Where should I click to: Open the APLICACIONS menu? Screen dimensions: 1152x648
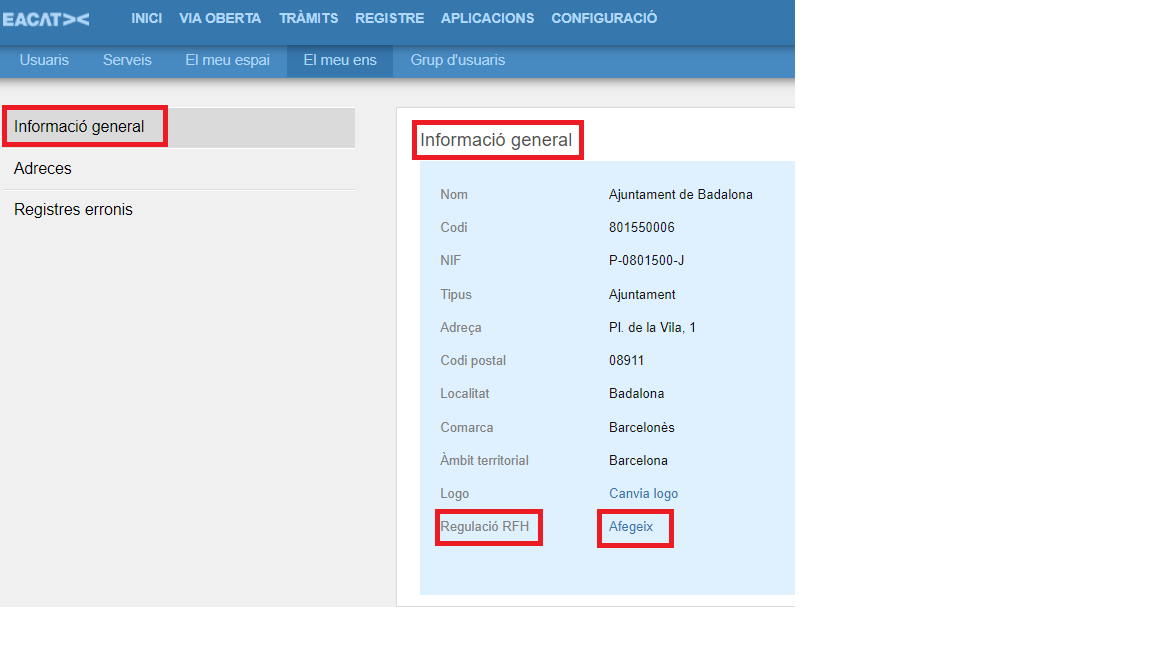point(487,18)
